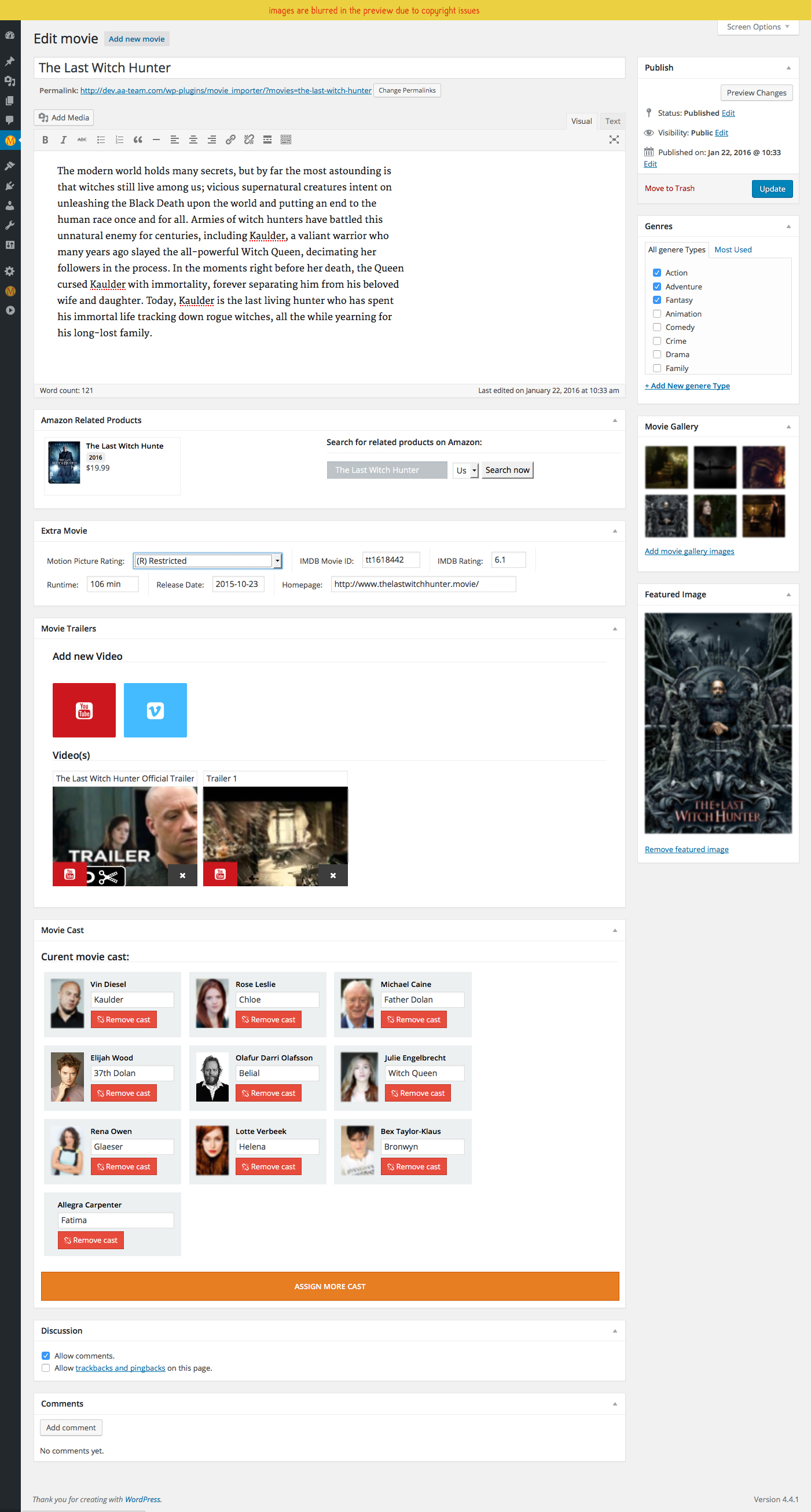Uncheck the Adventure genre
The width and height of the screenshot is (811, 1512).
[x=656, y=287]
